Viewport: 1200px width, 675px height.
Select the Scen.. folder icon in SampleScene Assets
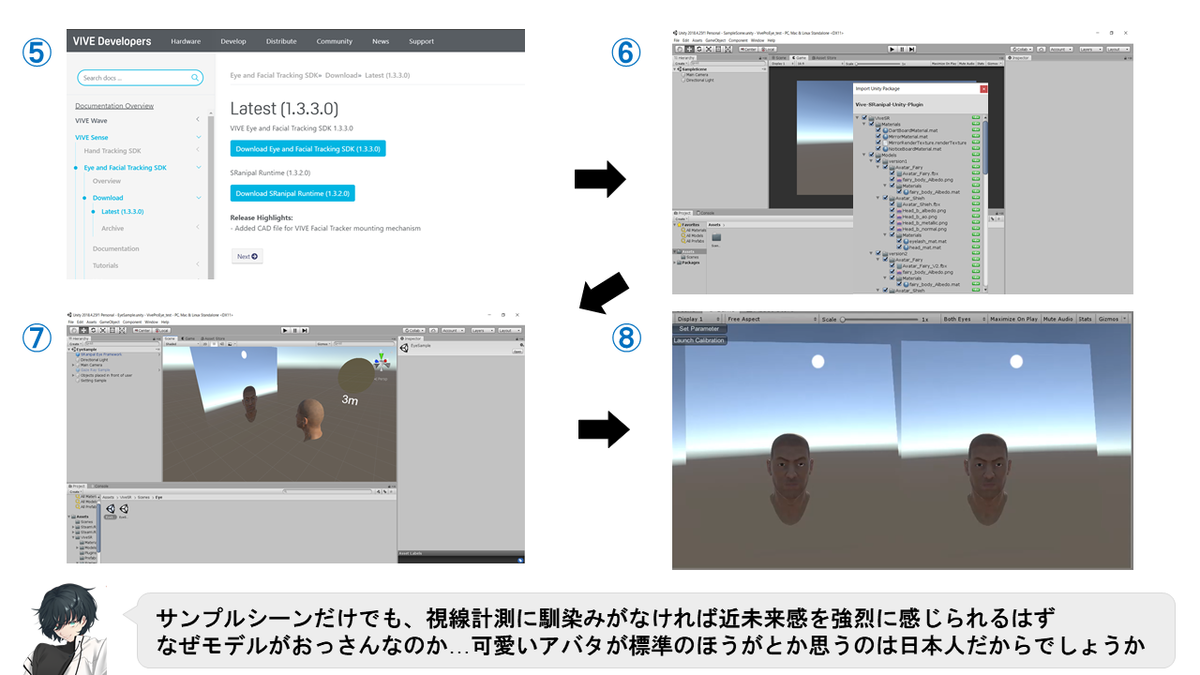(x=716, y=237)
